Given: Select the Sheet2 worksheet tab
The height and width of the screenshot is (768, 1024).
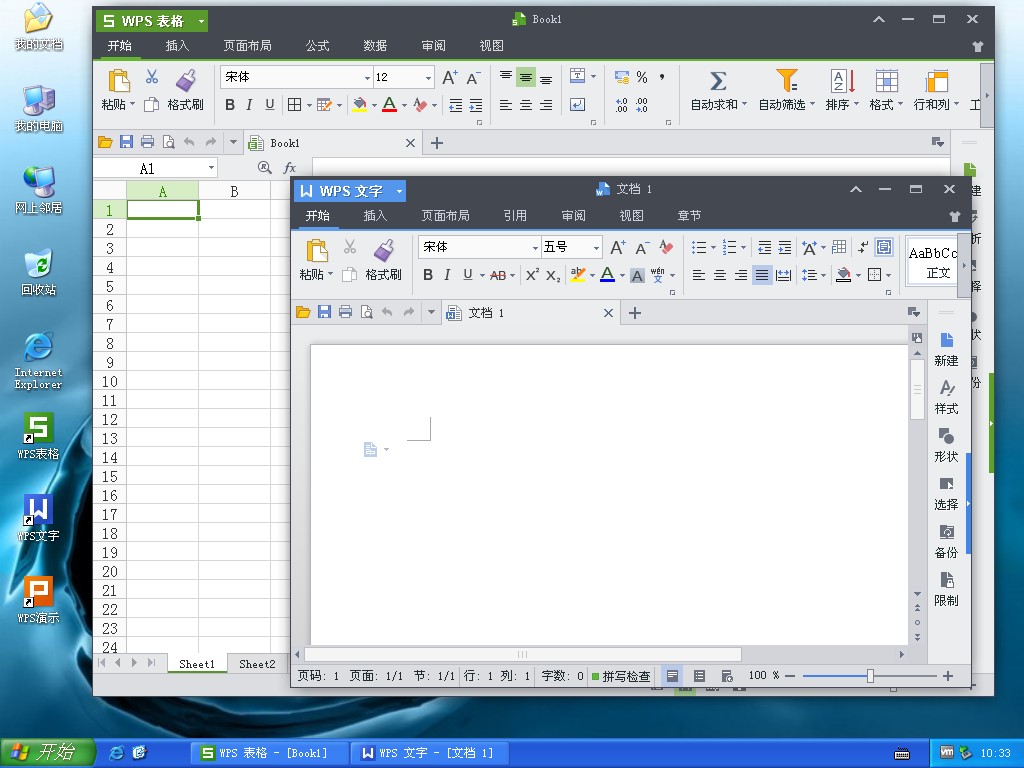Looking at the screenshot, I should [x=257, y=664].
